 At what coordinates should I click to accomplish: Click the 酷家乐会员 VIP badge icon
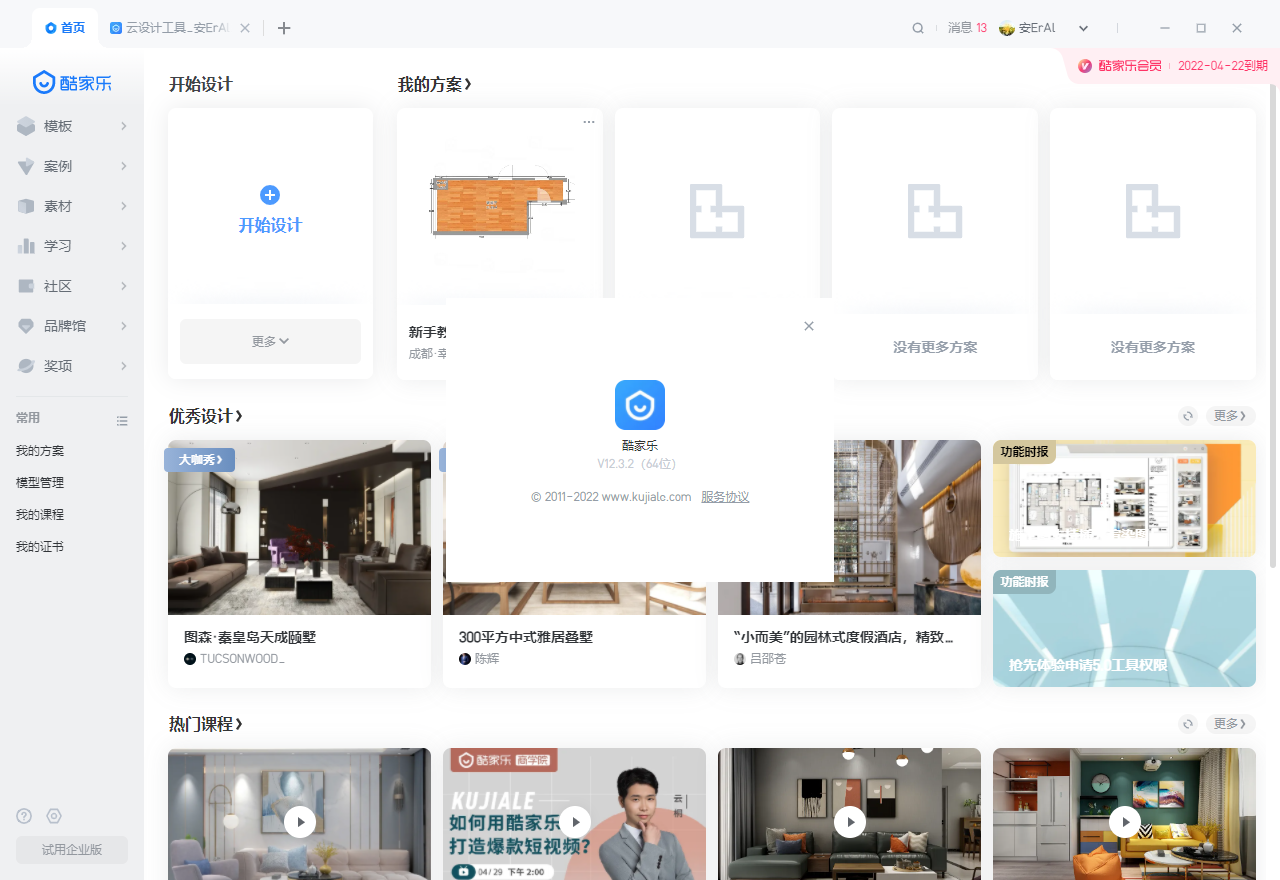point(1085,66)
